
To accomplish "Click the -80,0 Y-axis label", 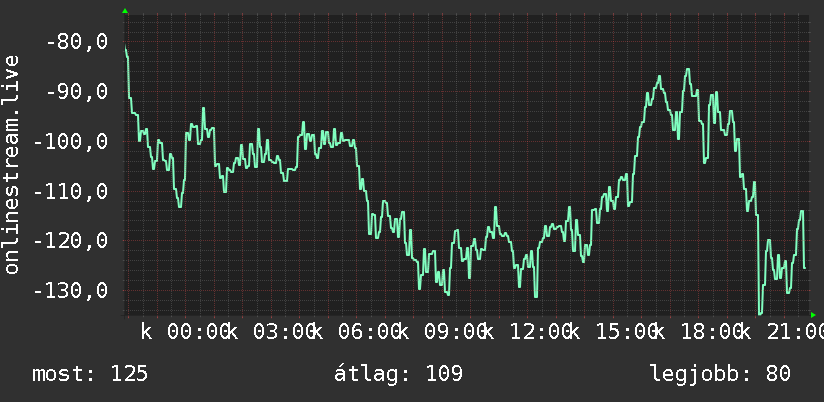I will (x=77, y=42).
